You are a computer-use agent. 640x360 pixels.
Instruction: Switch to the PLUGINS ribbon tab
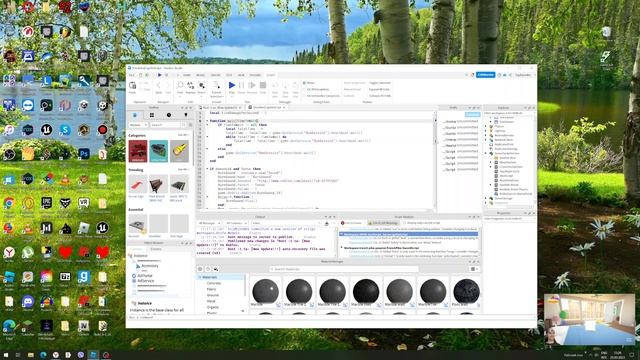pyautogui.click(x=255, y=75)
